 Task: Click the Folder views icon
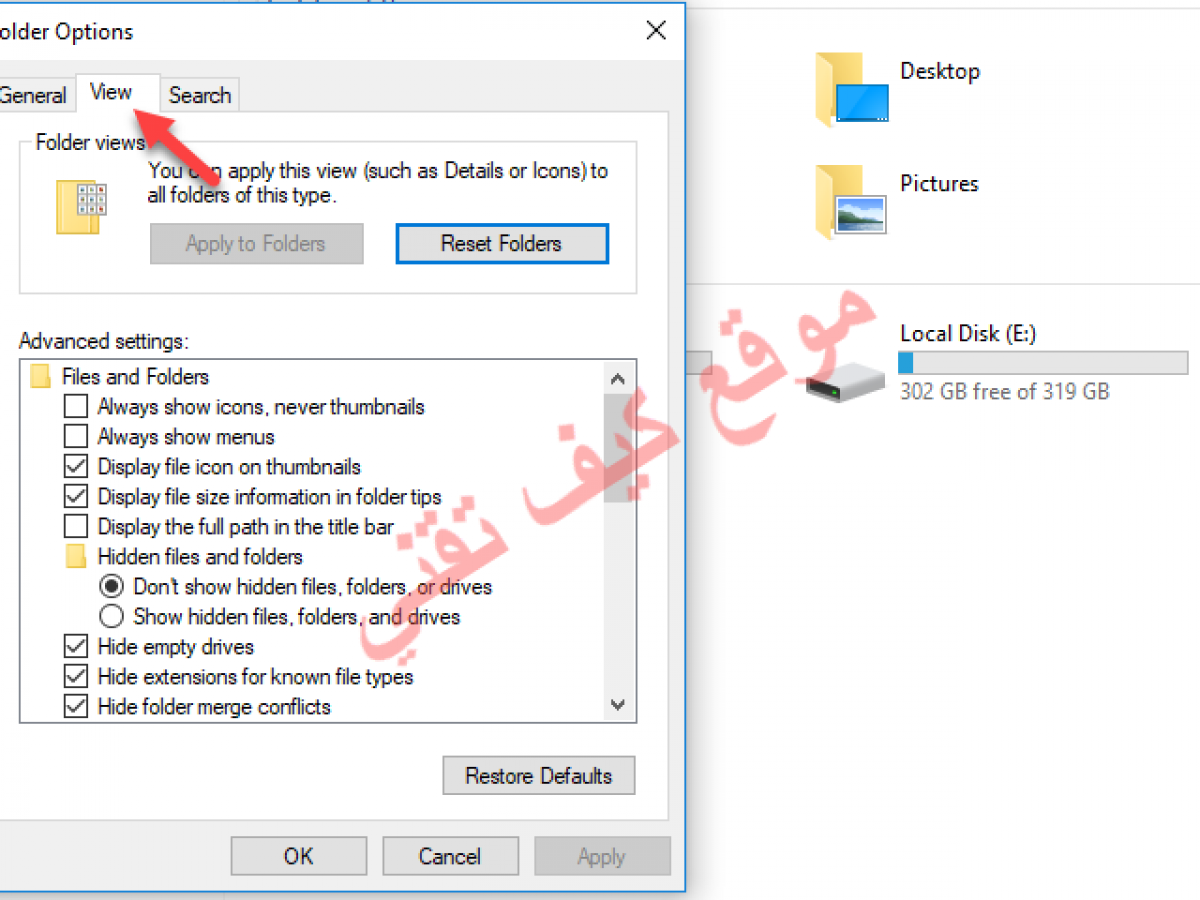pyautogui.click(x=81, y=208)
